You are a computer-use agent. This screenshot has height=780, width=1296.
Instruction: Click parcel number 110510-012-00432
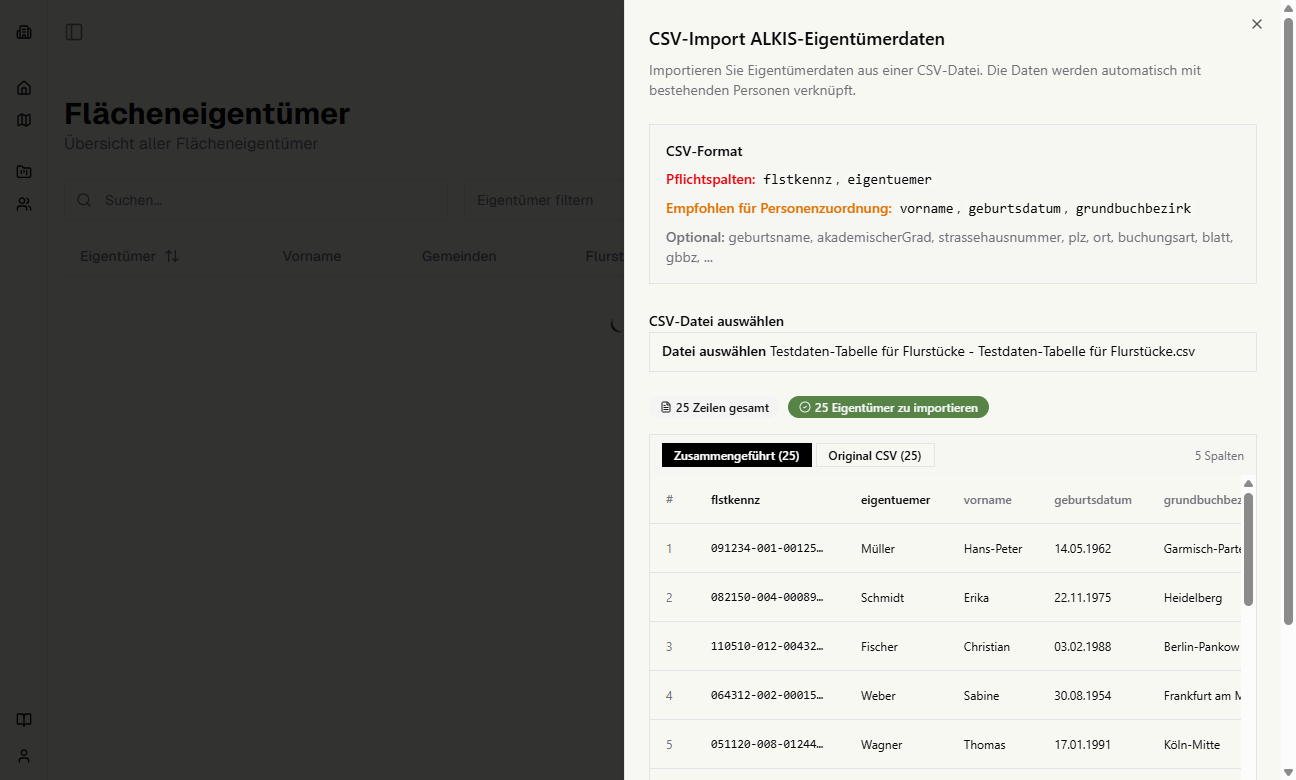(x=768, y=647)
